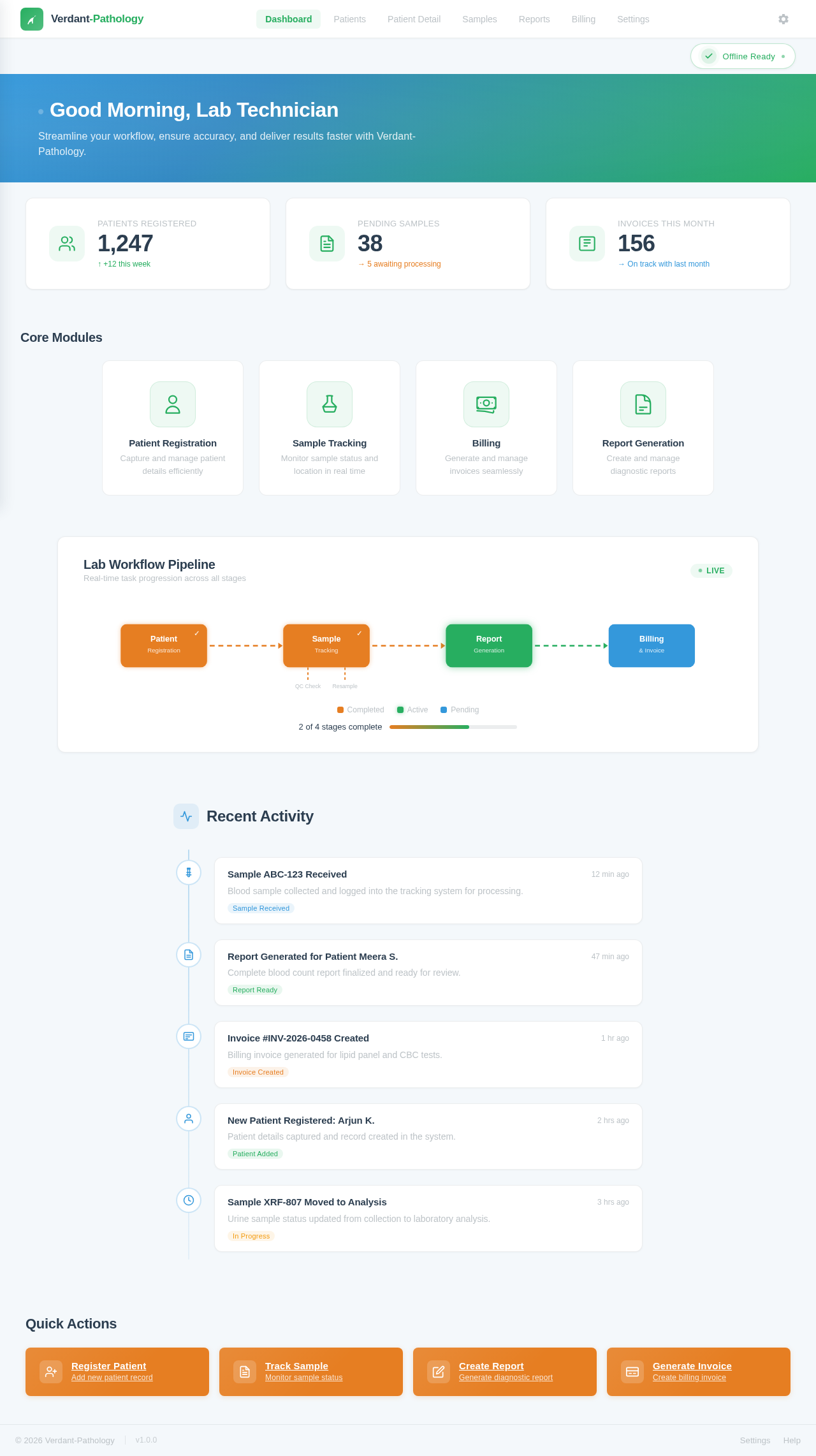Click '5 awaiting processing' text

399,264
